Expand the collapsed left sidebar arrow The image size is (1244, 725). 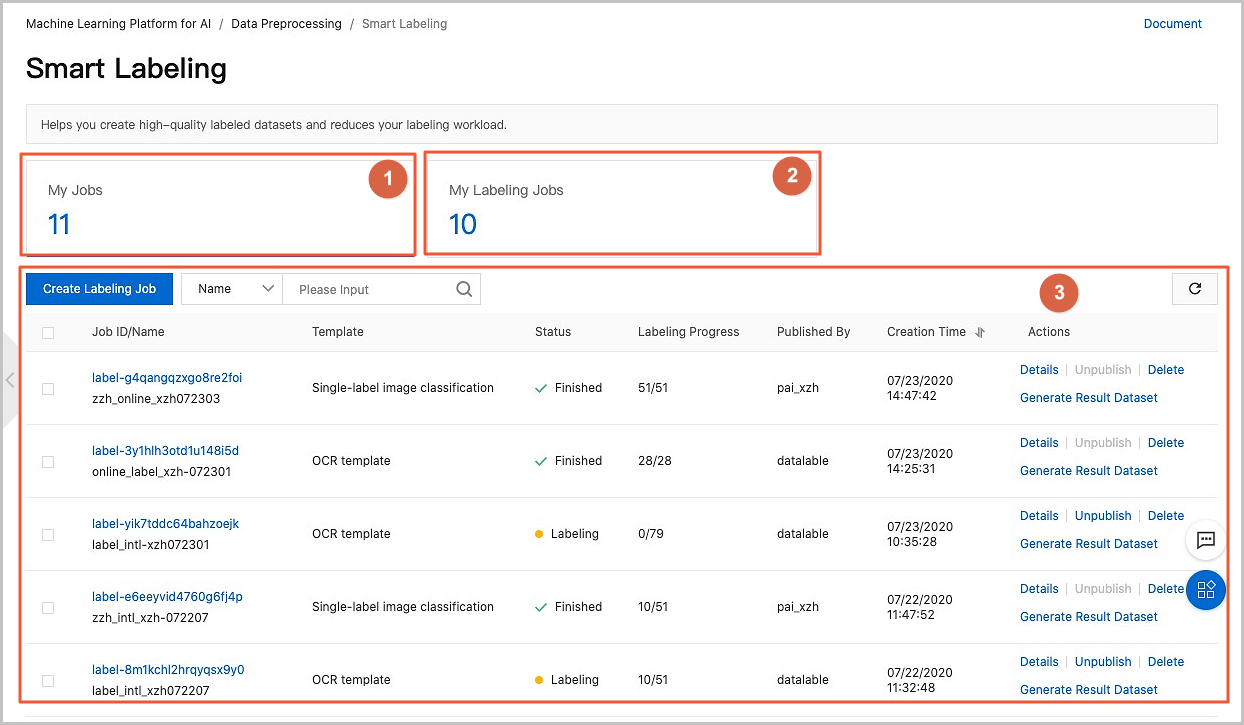point(10,380)
